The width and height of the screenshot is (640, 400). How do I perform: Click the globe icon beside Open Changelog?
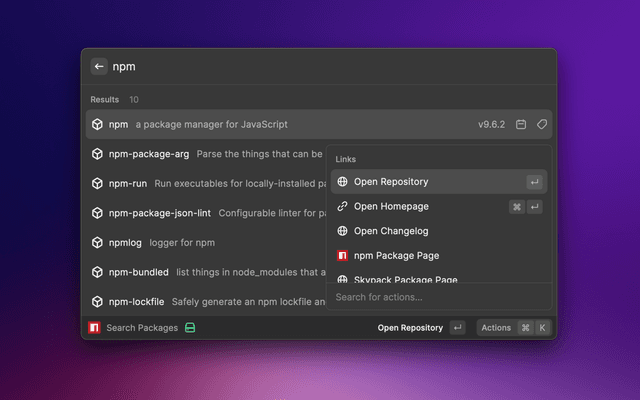click(x=342, y=231)
